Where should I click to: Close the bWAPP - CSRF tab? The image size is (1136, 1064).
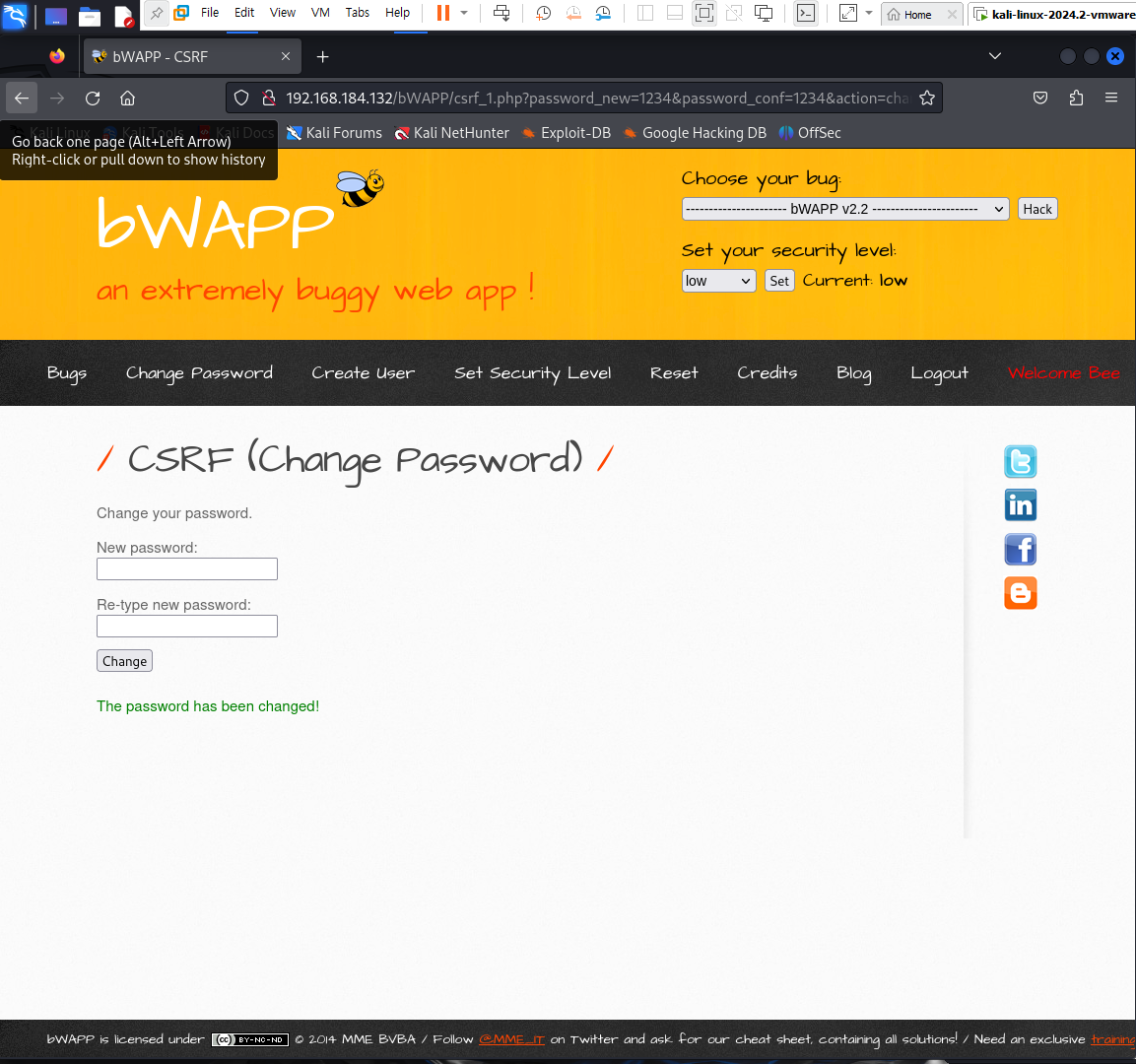coord(286,56)
